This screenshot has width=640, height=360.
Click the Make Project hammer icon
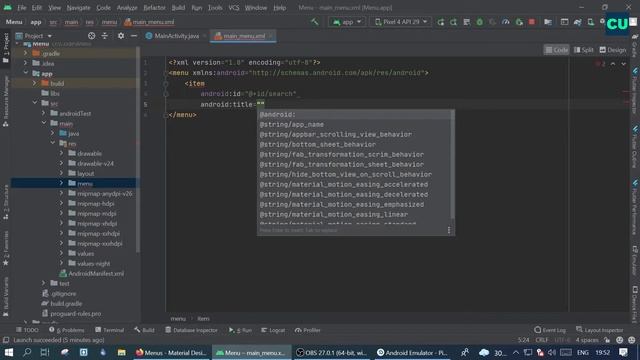coord(314,22)
